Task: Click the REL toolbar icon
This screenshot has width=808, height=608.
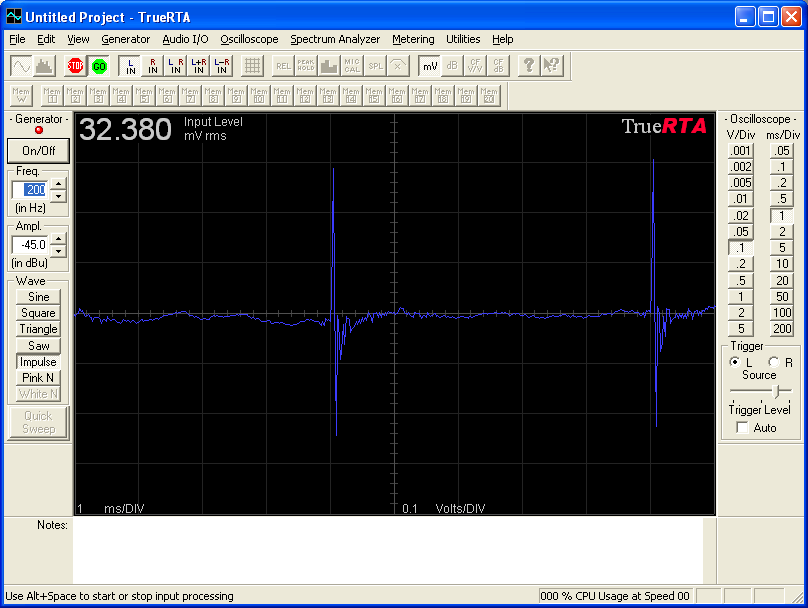Action: (283, 66)
